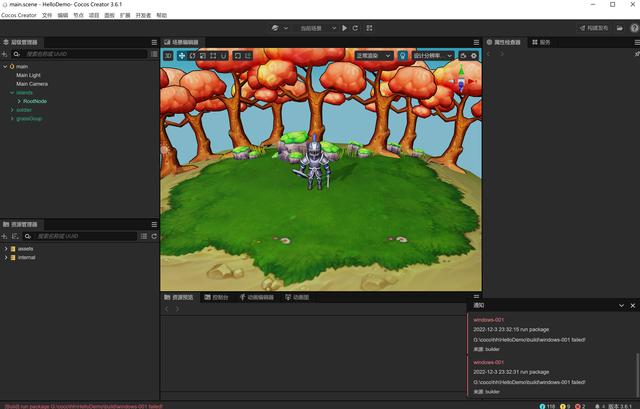The height and width of the screenshot is (409, 640).
Task: Collapse the islands node arrow
Action: (12, 93)
